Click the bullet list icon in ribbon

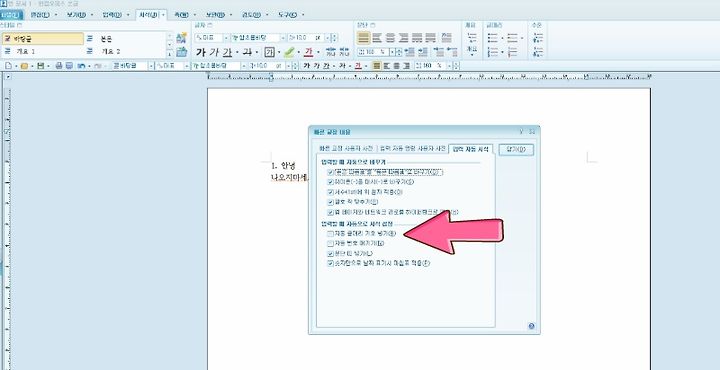tap(492, 38)
